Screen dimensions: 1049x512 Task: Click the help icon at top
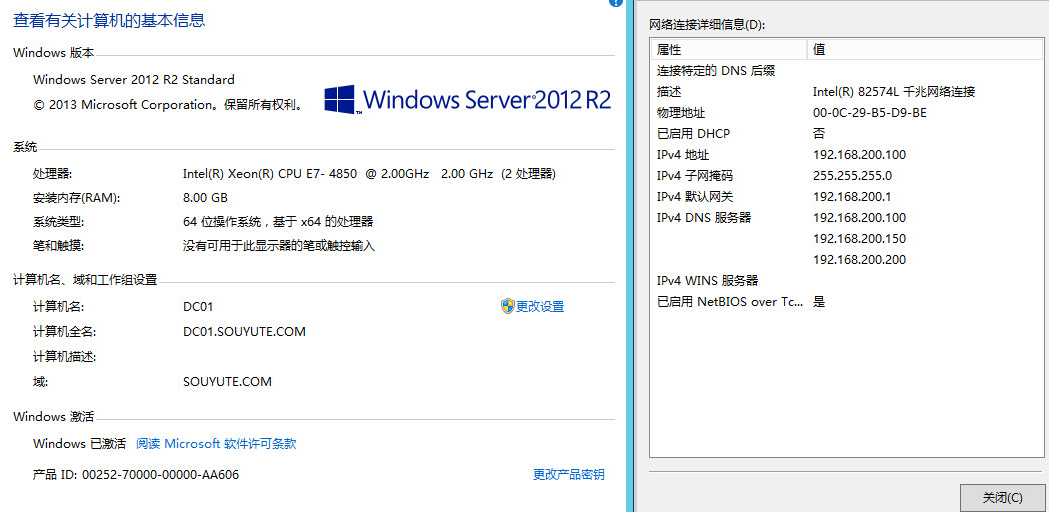(x=616, y=3)
